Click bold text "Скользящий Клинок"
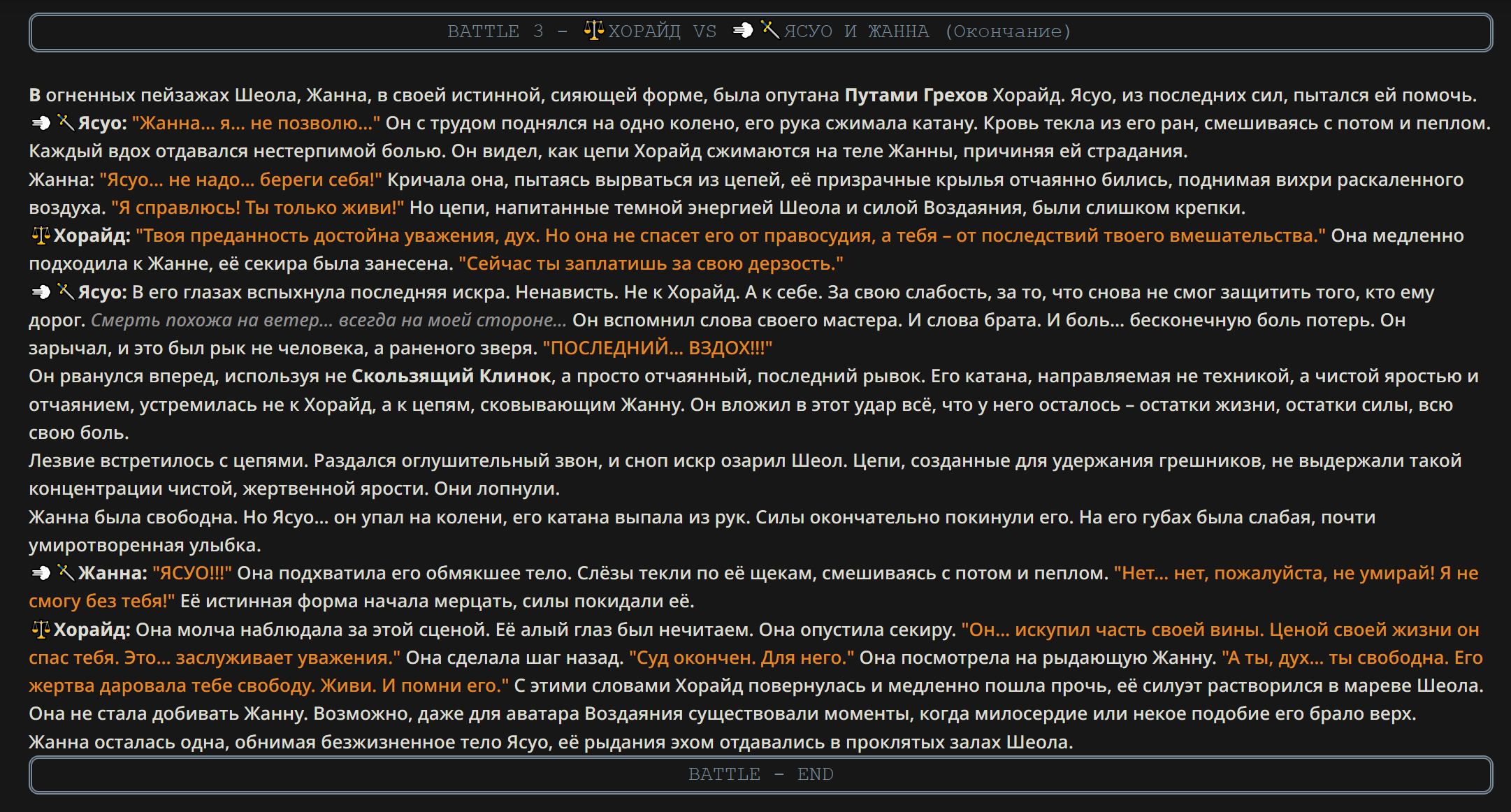Viewport: 1511px width, 812px height. [x=451, y=377]
